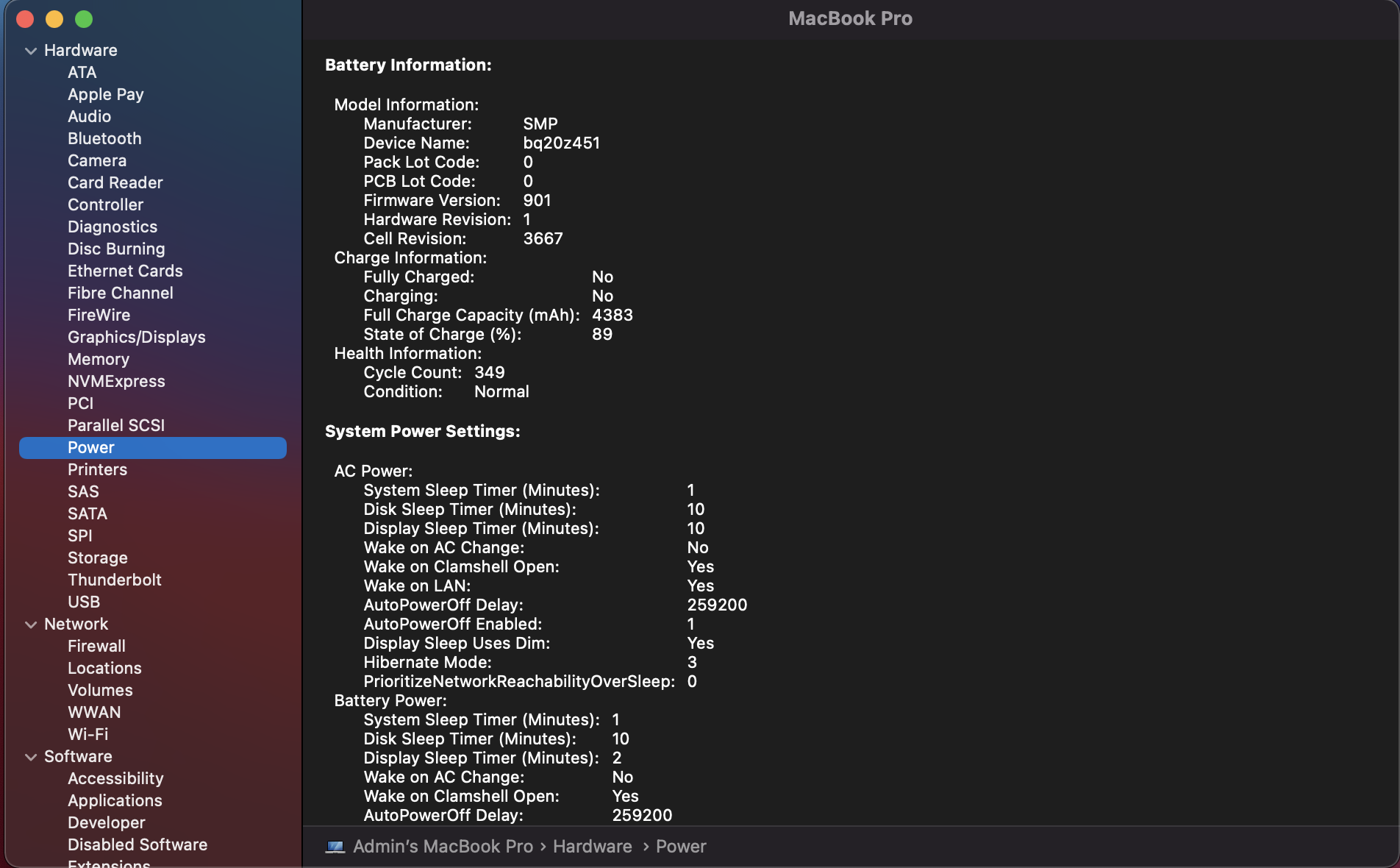The height and width of the screenshot is (868, 1400).
Task: Click the Network category label
Action: [76, 624]
